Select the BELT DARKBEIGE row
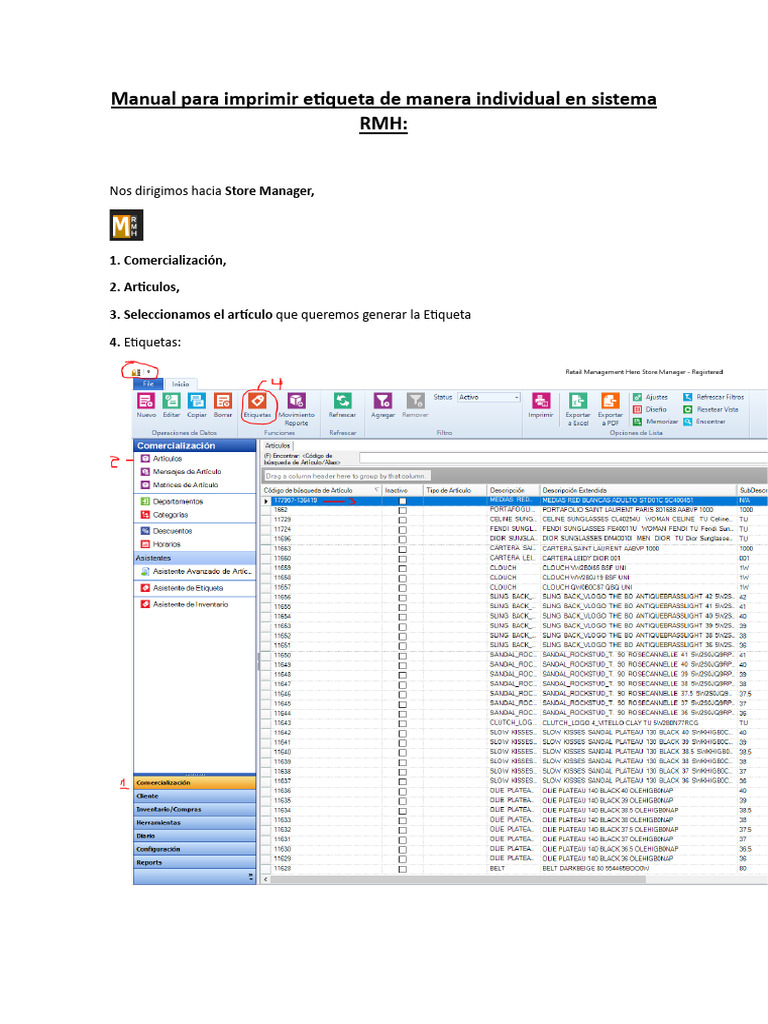This screenshot has width=768, height=1024. [513, 869]
